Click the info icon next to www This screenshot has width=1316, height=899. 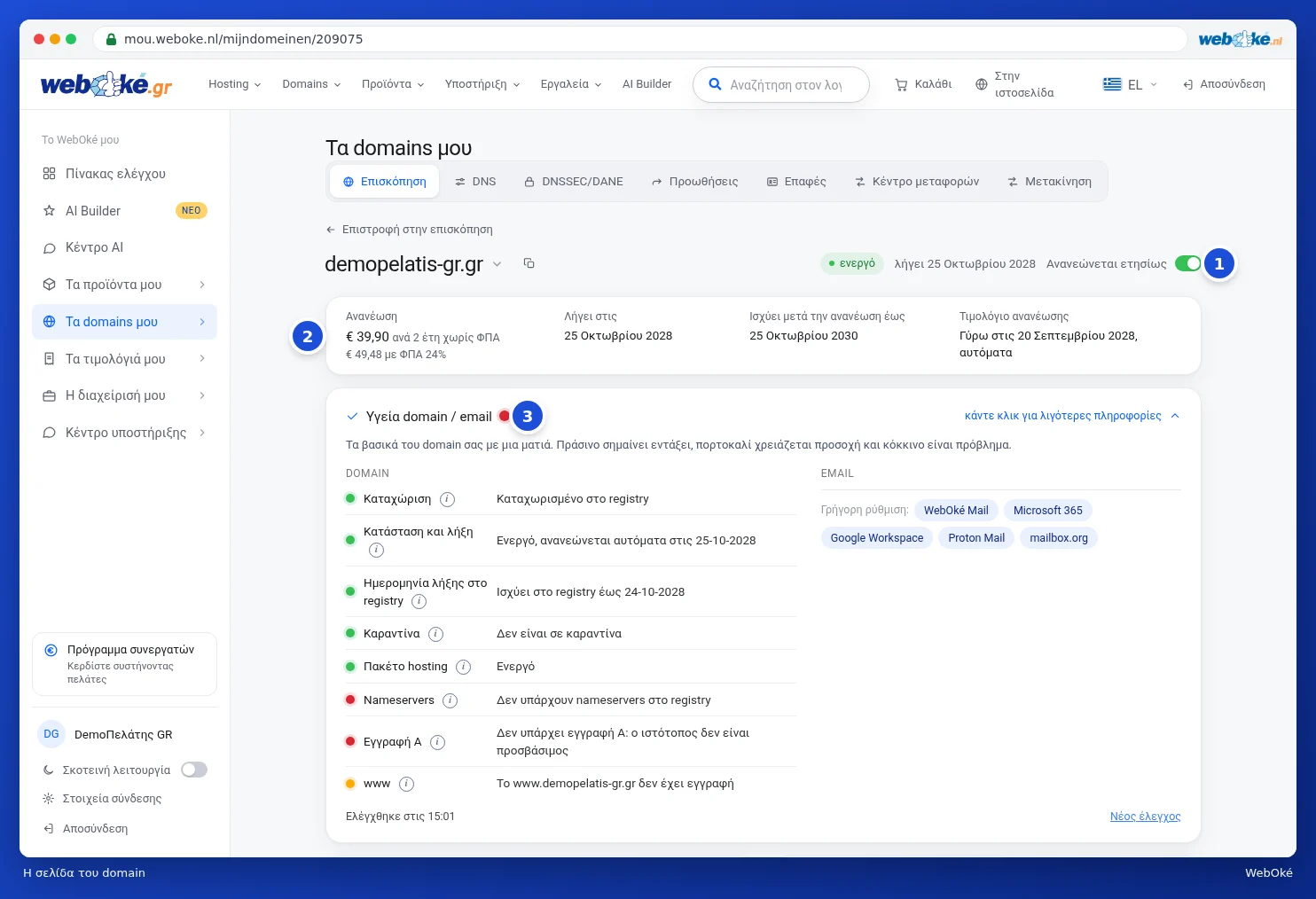[x=406, y=784]
